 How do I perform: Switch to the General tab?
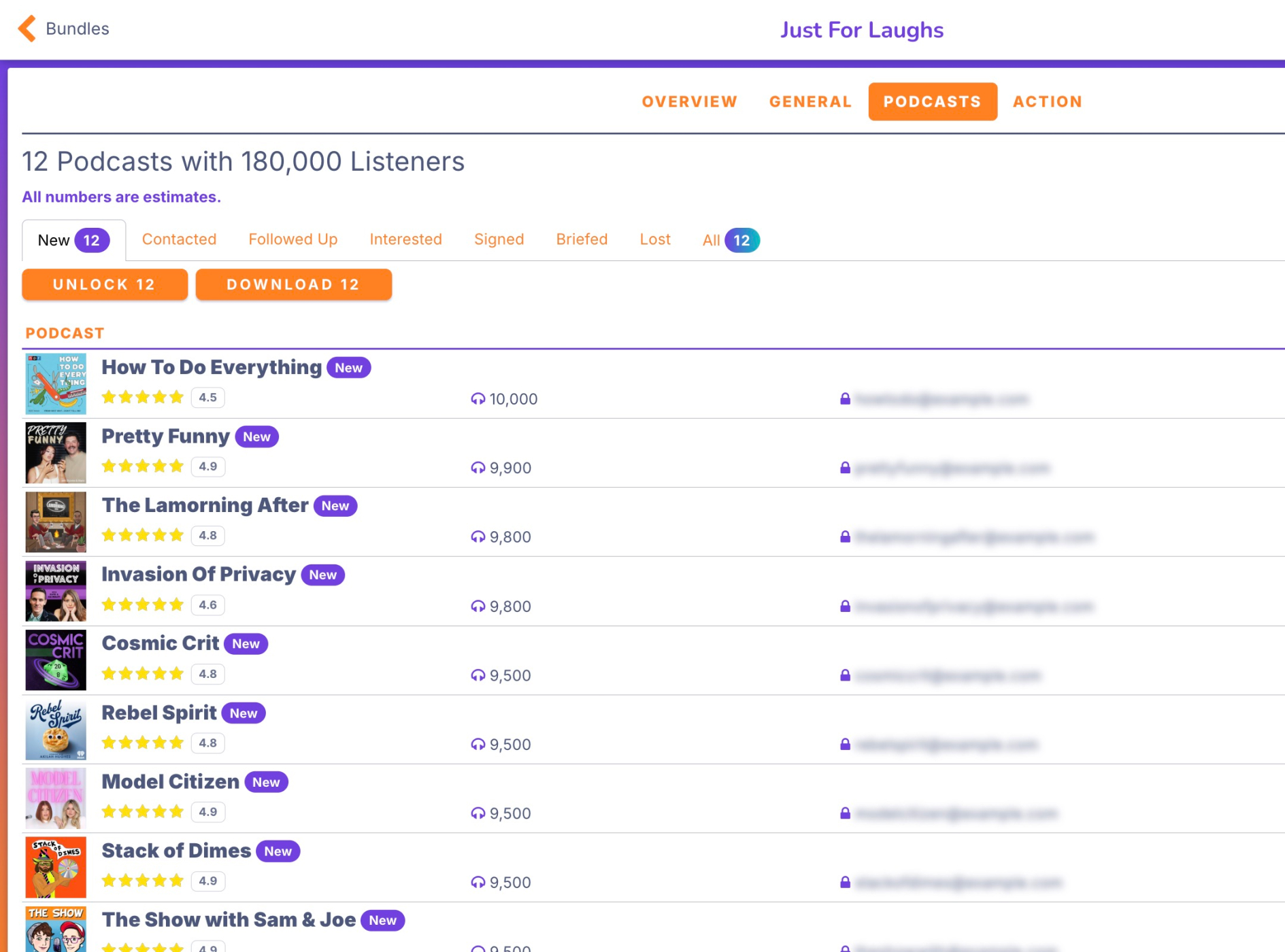810,102
